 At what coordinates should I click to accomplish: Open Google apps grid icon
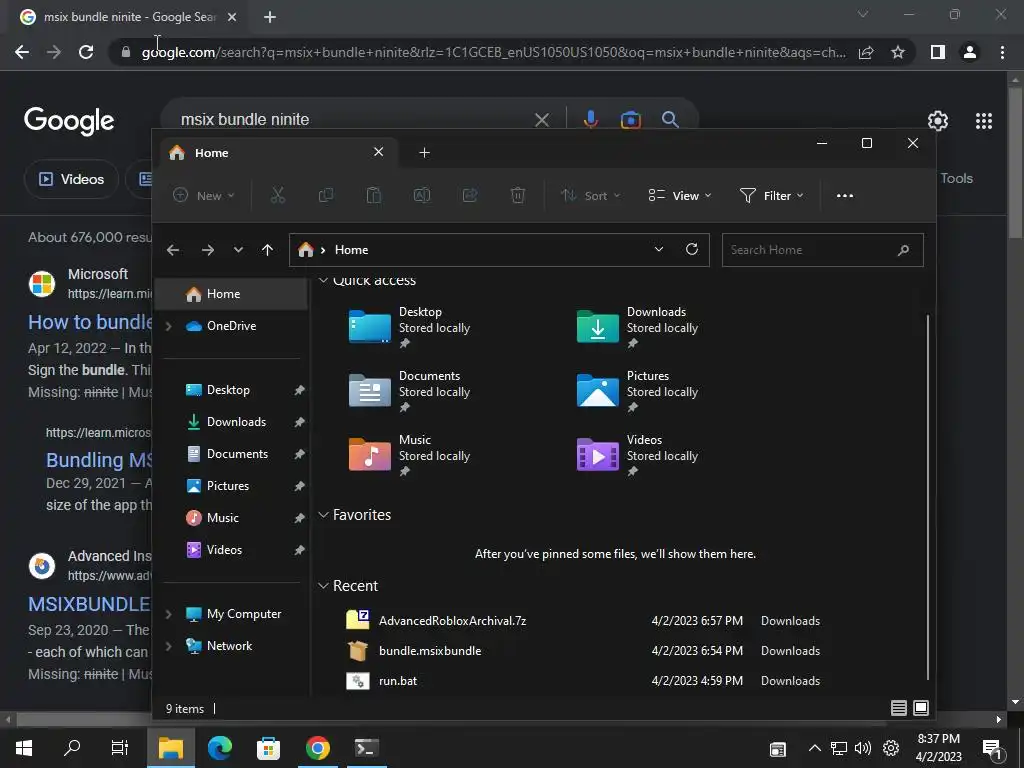coord(984,121)
